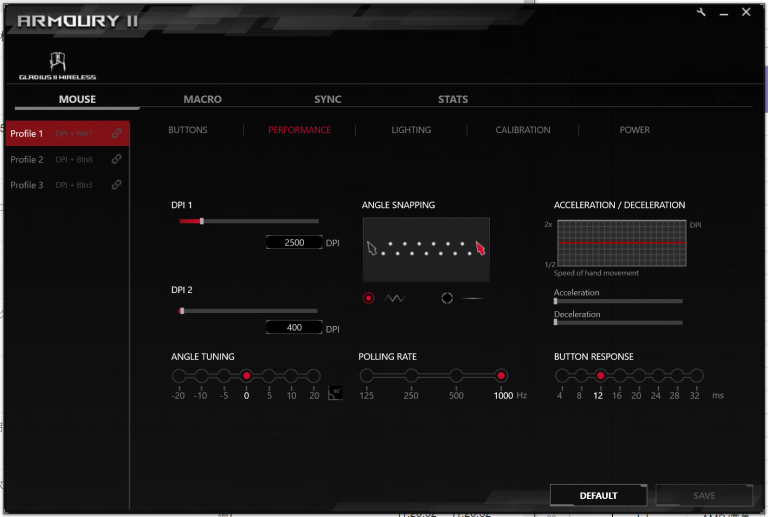
Task: Click the Acceleration slider
Action: [618, 301]
